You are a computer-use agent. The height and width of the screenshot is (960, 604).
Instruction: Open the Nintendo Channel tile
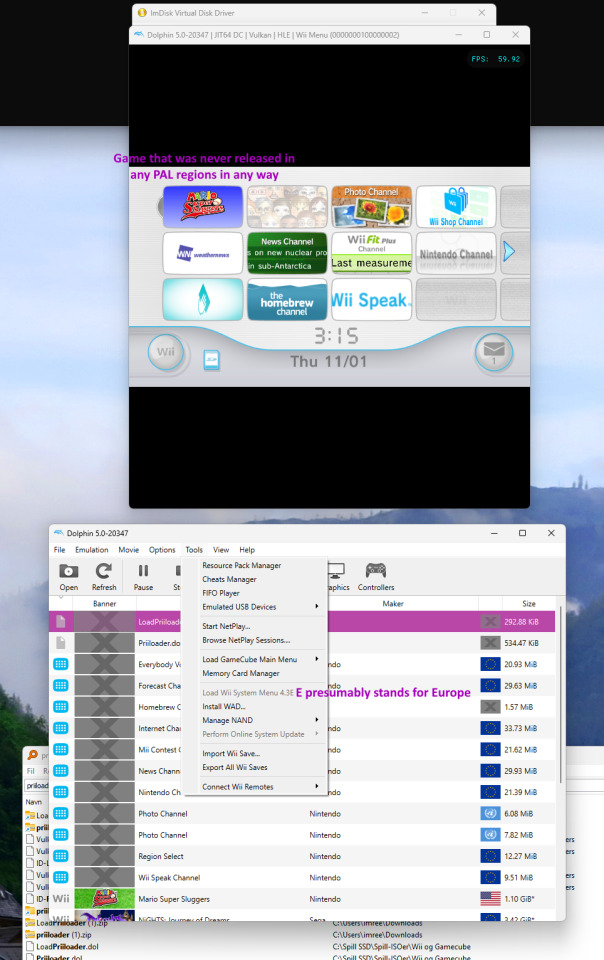click(x=456, y=253)
